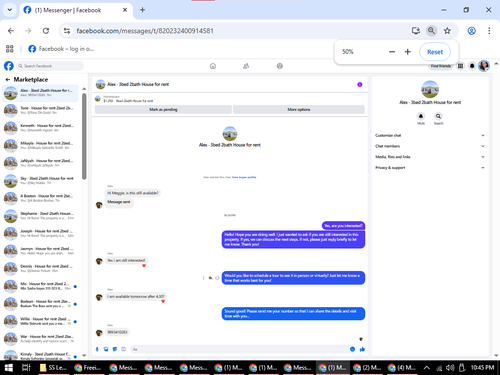Open the Windows Start menu
This screenshot has width=500, height=375.
9,368
